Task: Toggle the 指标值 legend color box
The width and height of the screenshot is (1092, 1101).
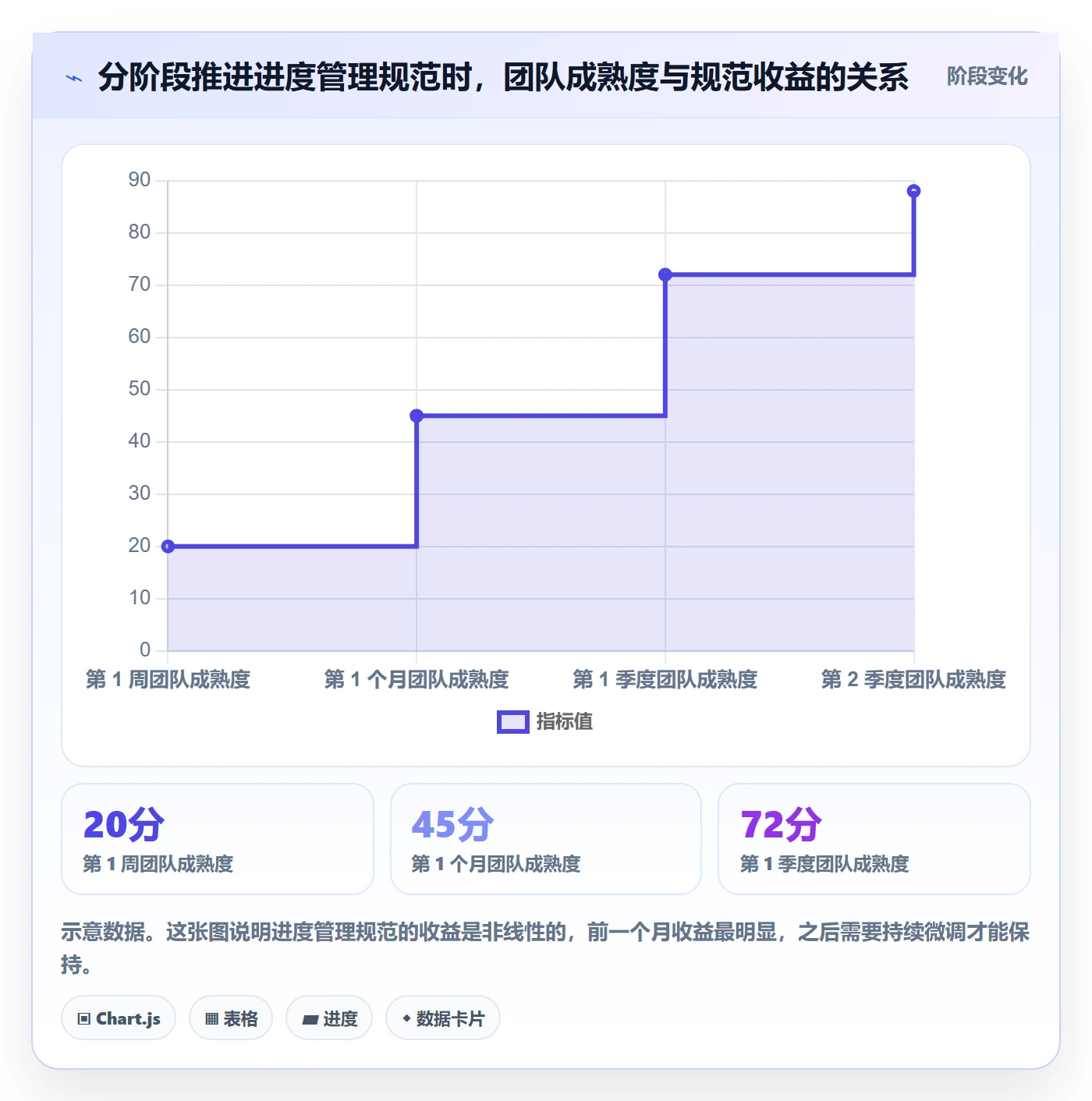Action: coord(513,722)
